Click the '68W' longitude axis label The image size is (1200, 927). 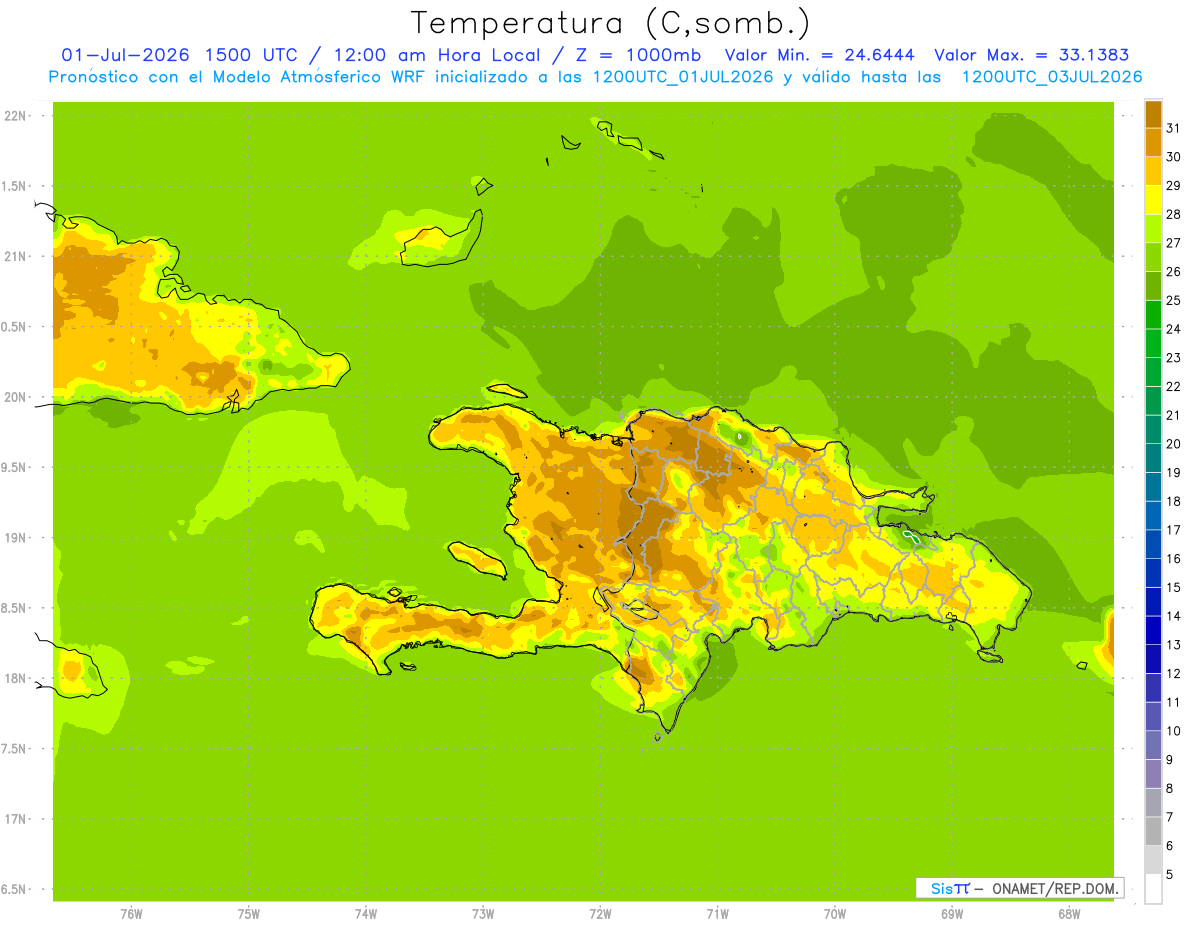(1069, 914)
